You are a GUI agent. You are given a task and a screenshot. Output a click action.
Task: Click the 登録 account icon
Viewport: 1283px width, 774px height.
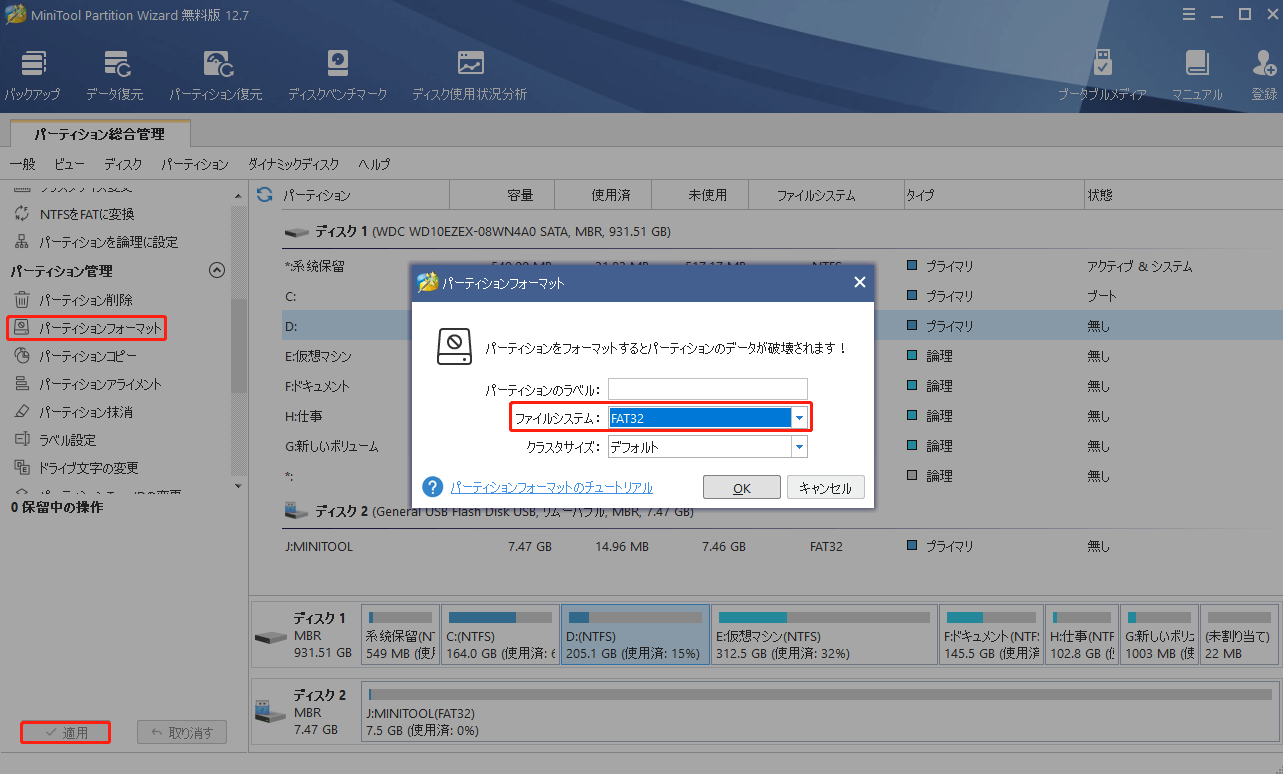(x=1264, y=75)
